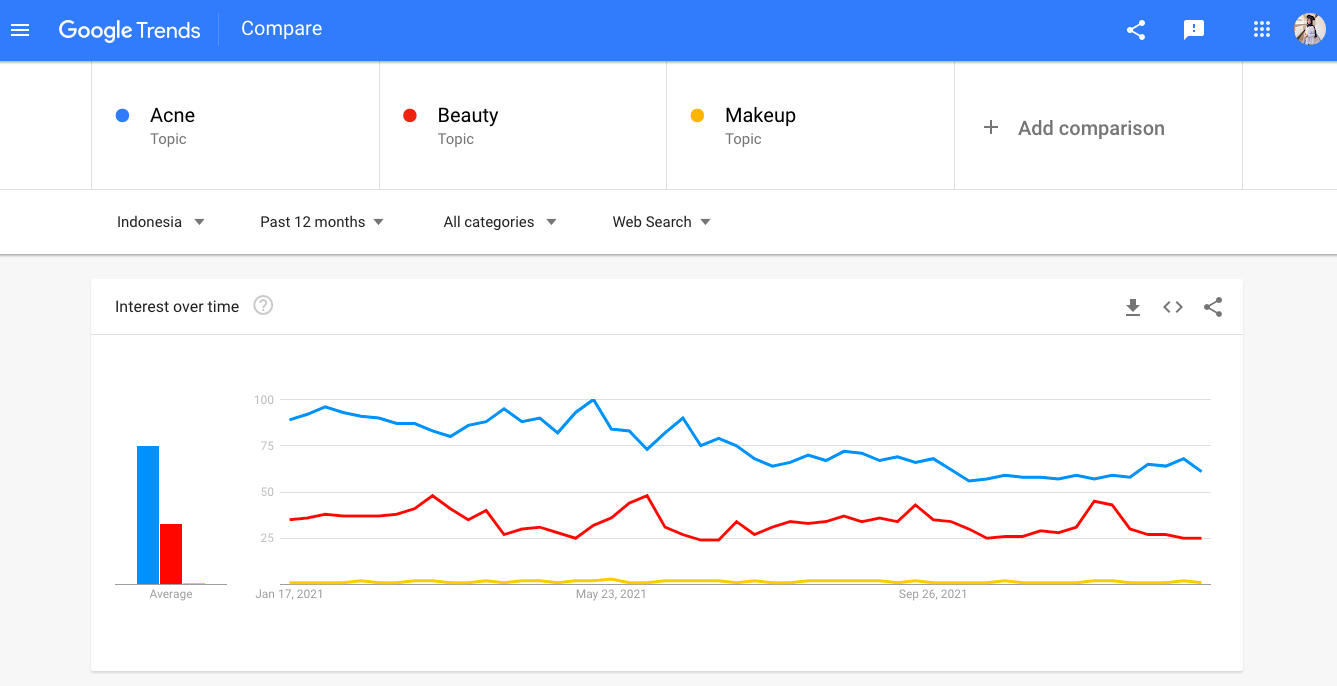Click the blue dot next to Acne

pyautogui.click(x=122, y=115)
